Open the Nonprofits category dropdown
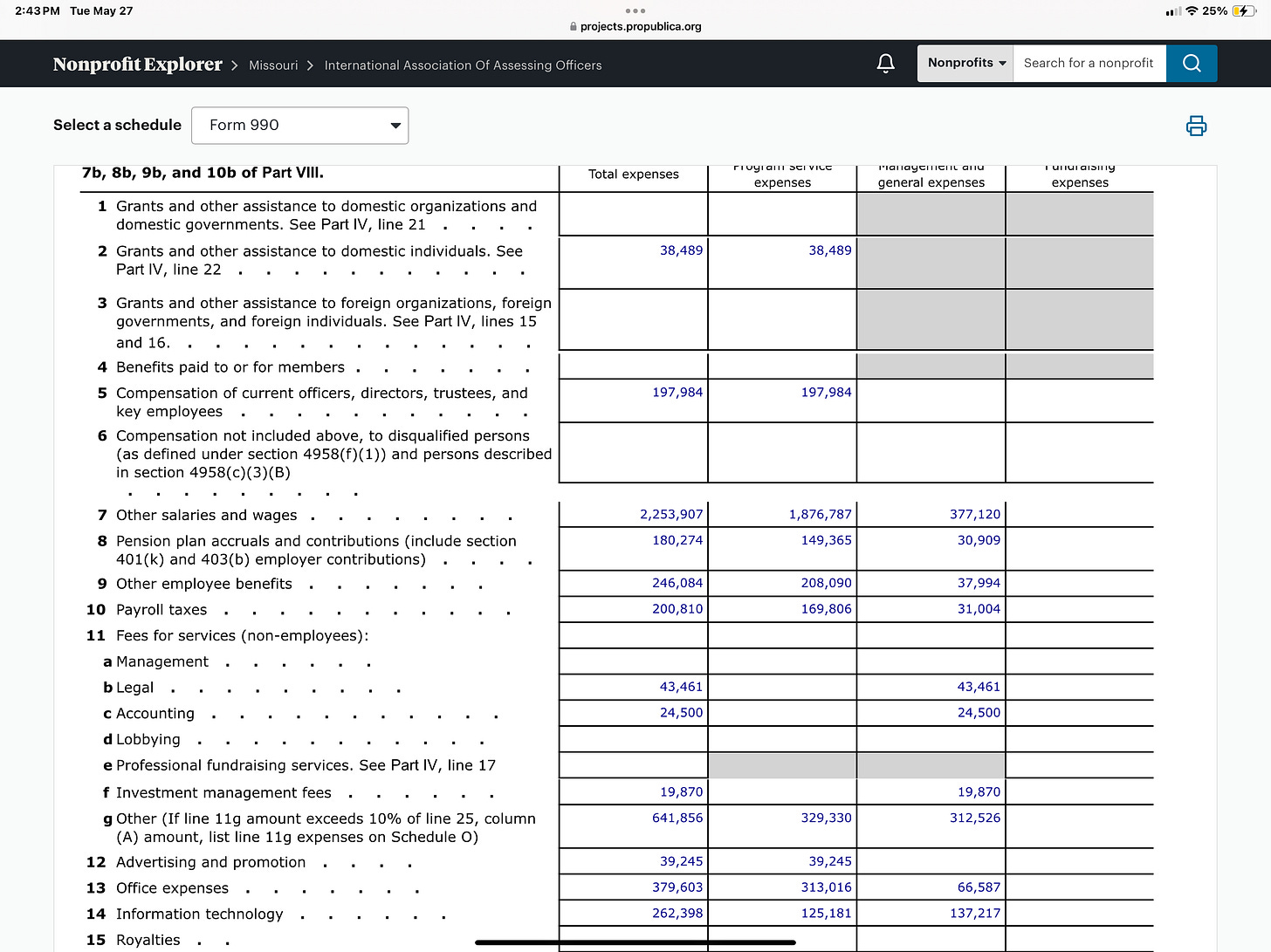 click(x=965, y=64)
